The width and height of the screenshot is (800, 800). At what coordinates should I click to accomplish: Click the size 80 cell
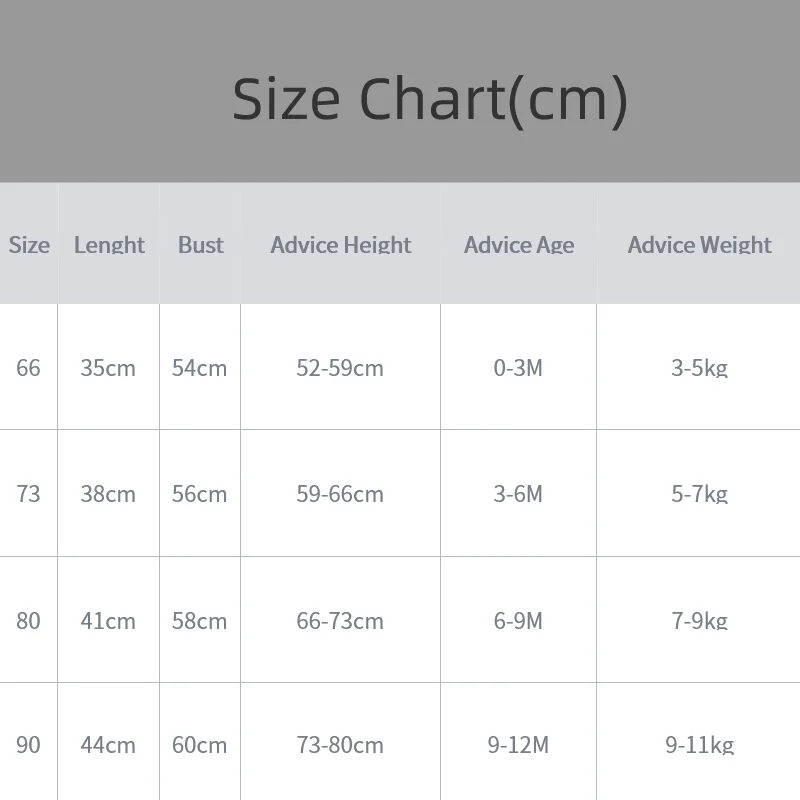(x=28, y=620)
